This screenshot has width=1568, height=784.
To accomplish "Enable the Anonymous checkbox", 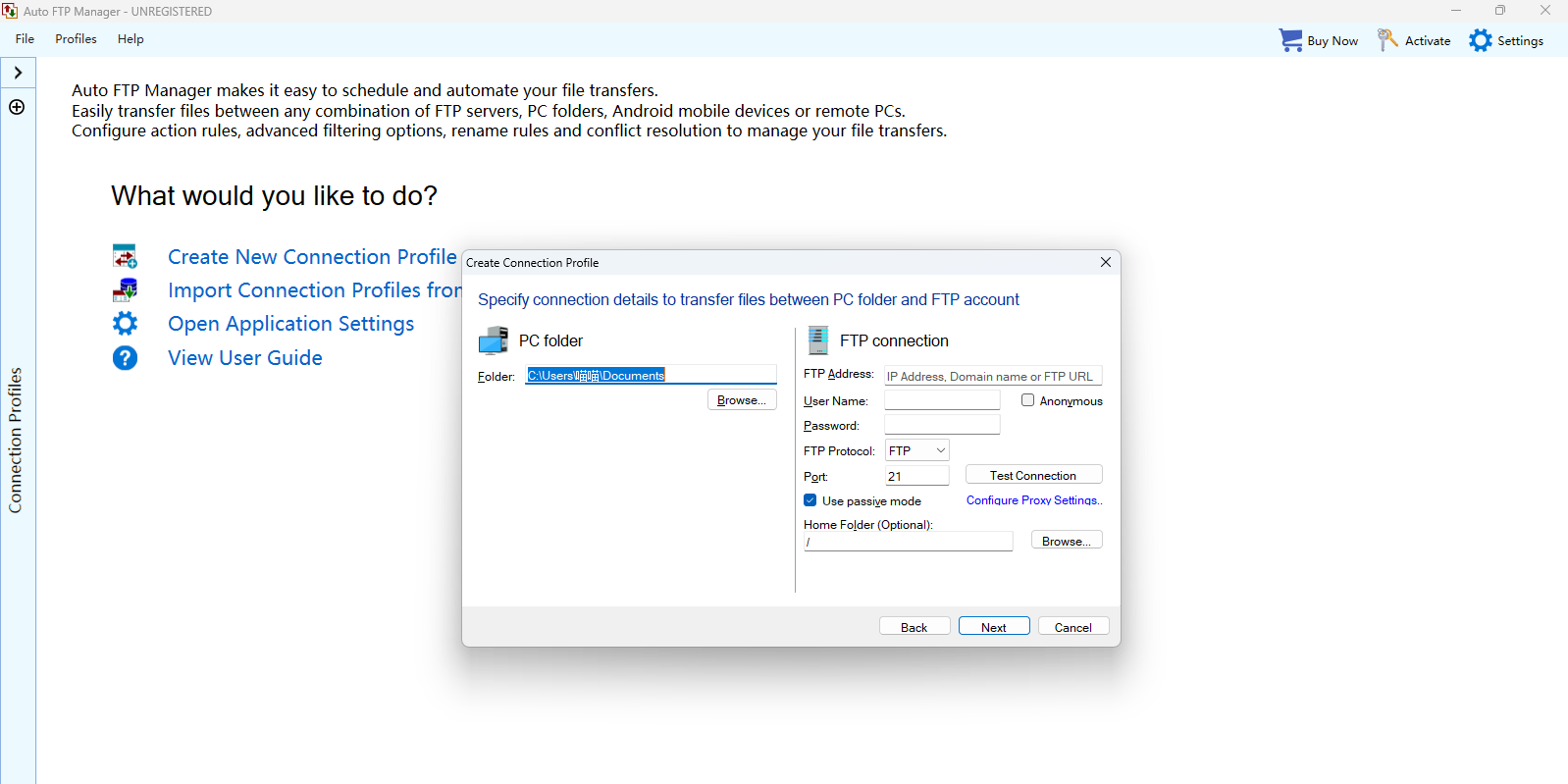I will click(x=1027, y=400).
